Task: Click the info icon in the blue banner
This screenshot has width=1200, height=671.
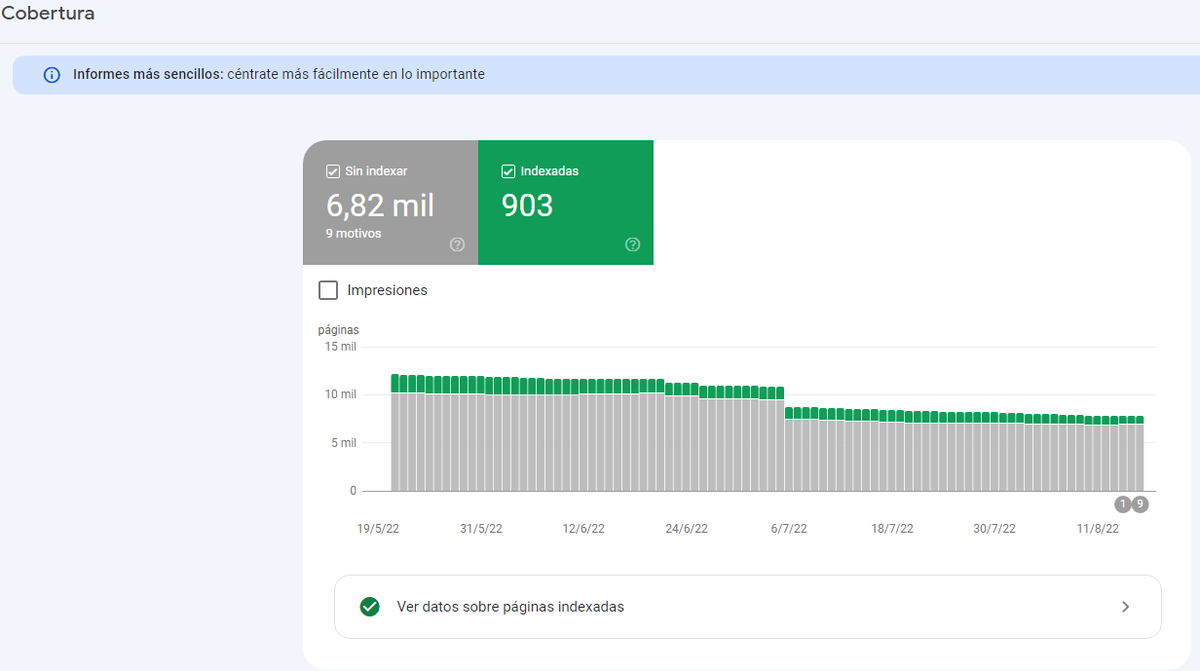Action: coord(51,74)
